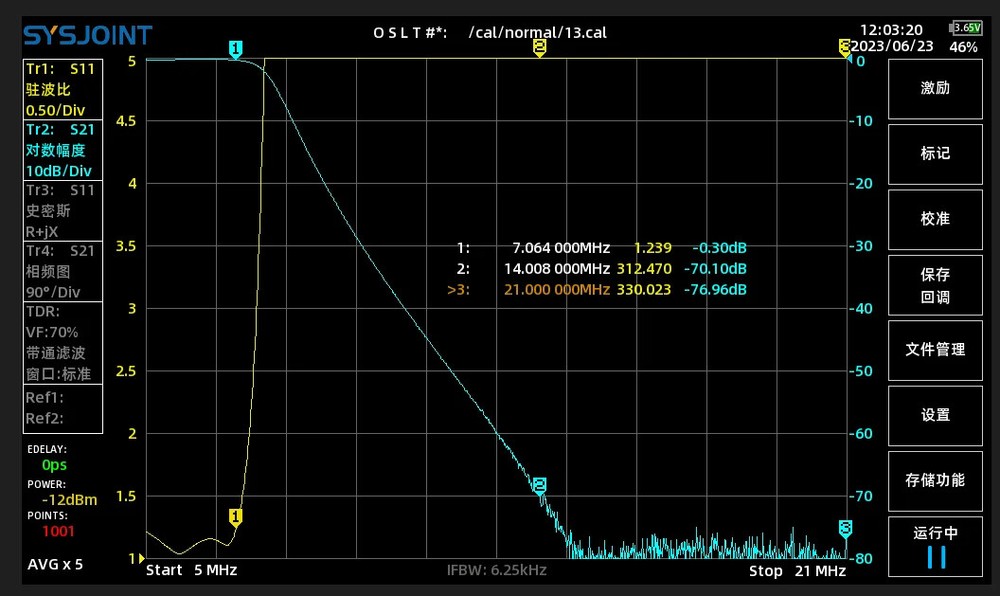The height and width of the screenshot is (596, 1000).
Task: Click the yellow reference position triangle at 1
Action: click(x=140, y=558)
